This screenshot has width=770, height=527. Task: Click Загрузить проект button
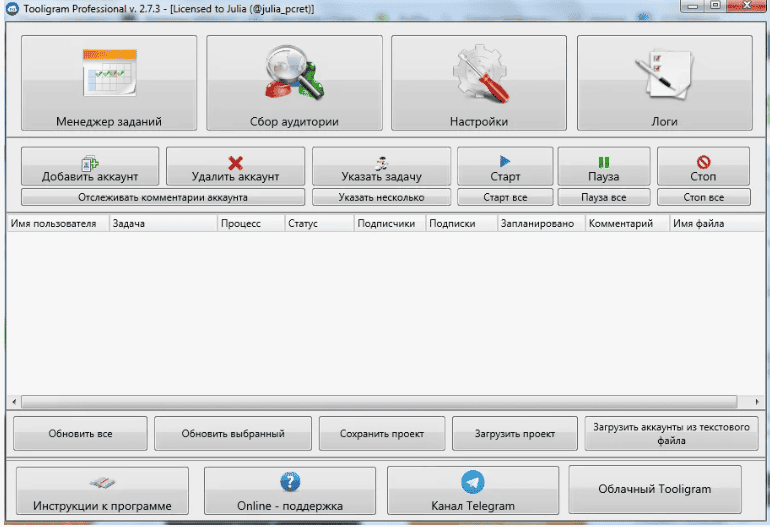(515, 434)
